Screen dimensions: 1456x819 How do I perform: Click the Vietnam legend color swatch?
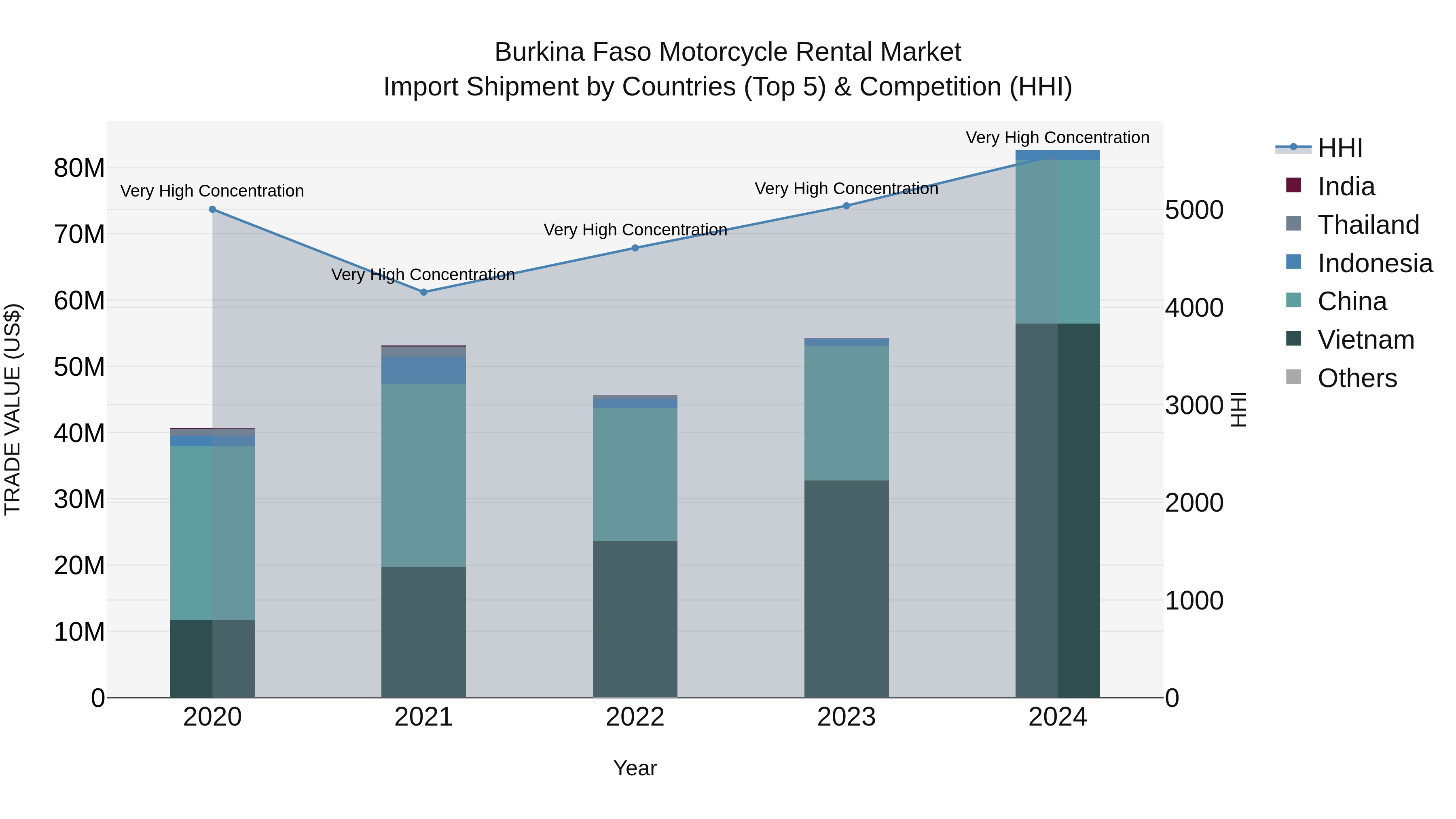[x=1293, y=338]
